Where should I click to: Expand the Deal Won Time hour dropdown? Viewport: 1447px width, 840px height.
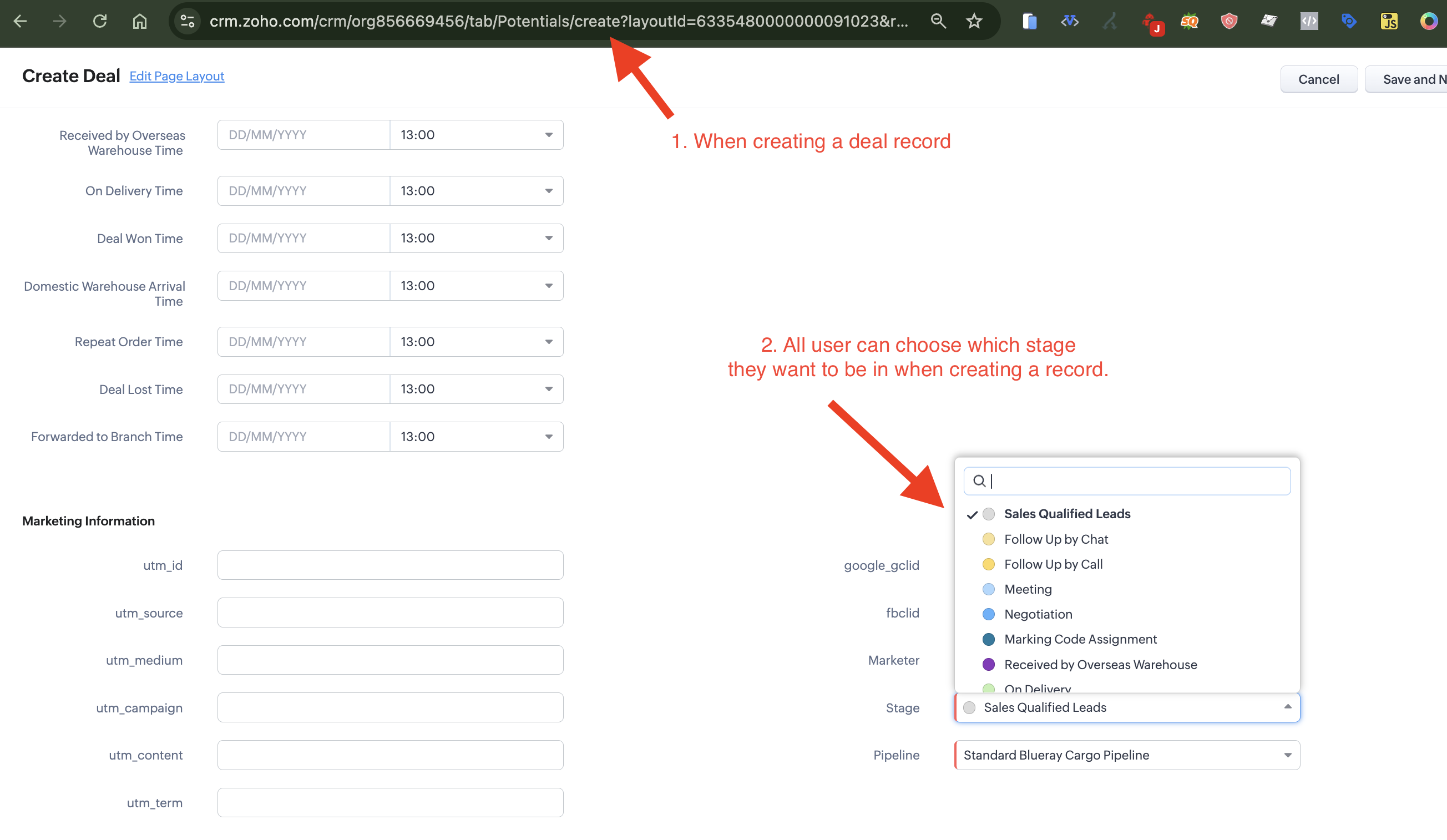coord(476,237)
